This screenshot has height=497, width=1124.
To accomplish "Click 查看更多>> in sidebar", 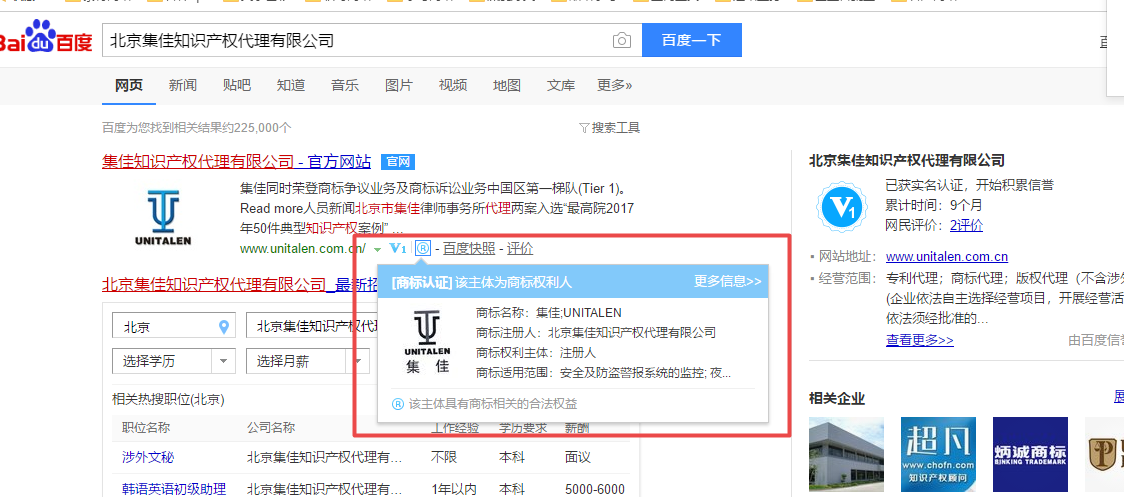I will point(920,340).
